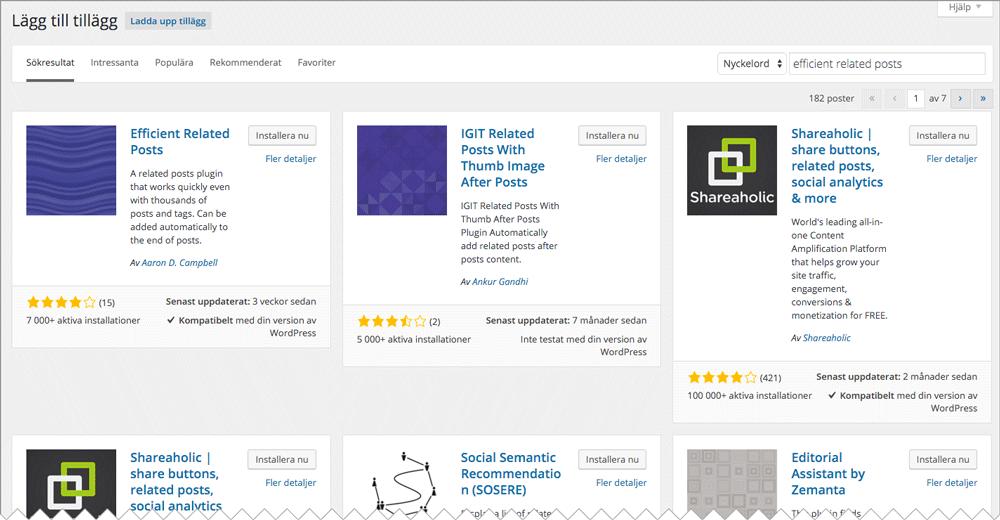The height and width of the screenshot is (520, 1000).
Task: Click '100 000+ aktiva installationer' text
Action: 749,396
